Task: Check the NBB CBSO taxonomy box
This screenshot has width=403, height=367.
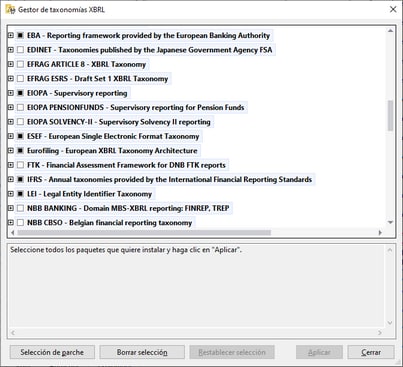Action: click(20, 222)
